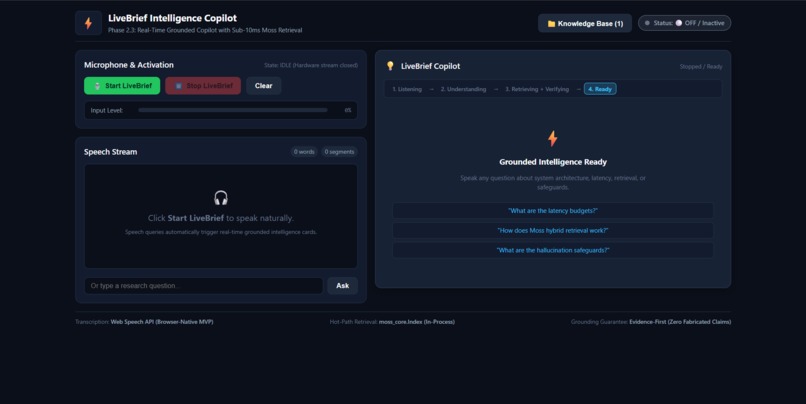Click the lightbulb icon beside LiveBrief Copilot
This screenshot has height=404, width=806.
point(390,66)
